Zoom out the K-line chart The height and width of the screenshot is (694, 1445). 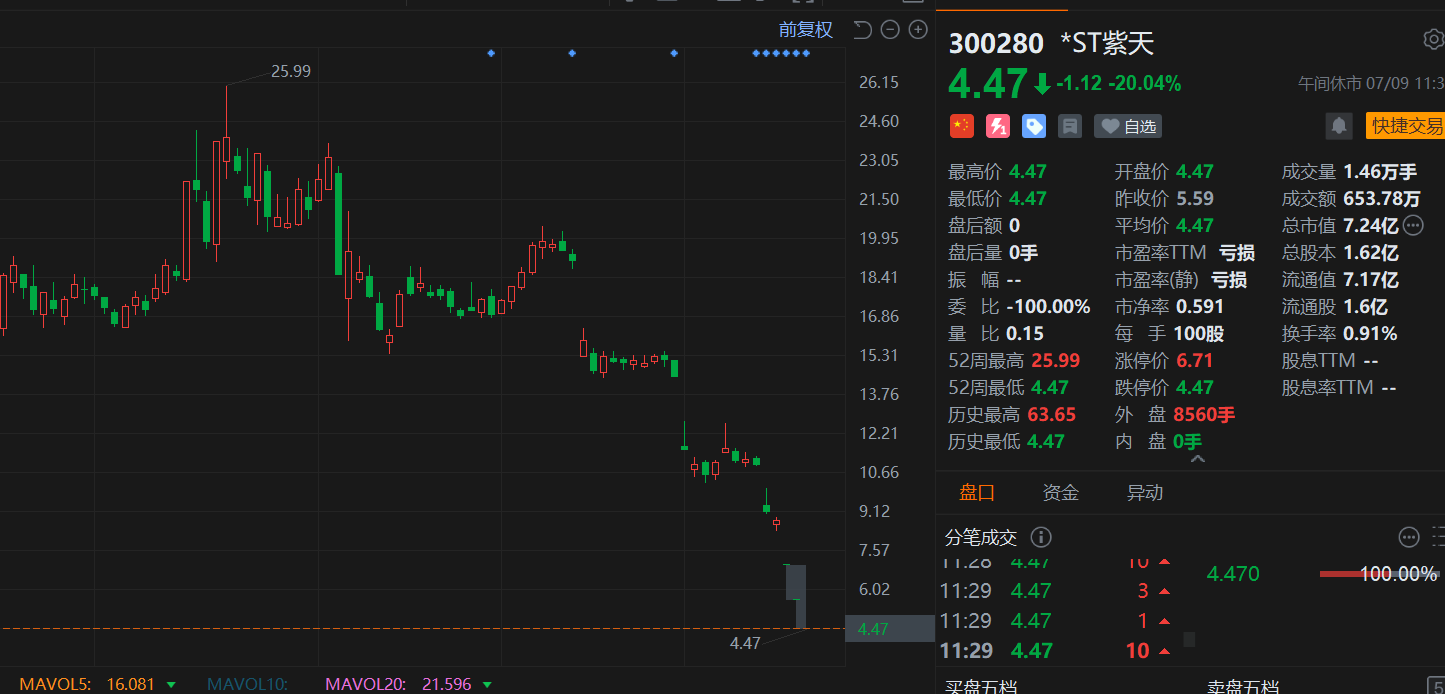pyautogui.click(x=890, y=30)
